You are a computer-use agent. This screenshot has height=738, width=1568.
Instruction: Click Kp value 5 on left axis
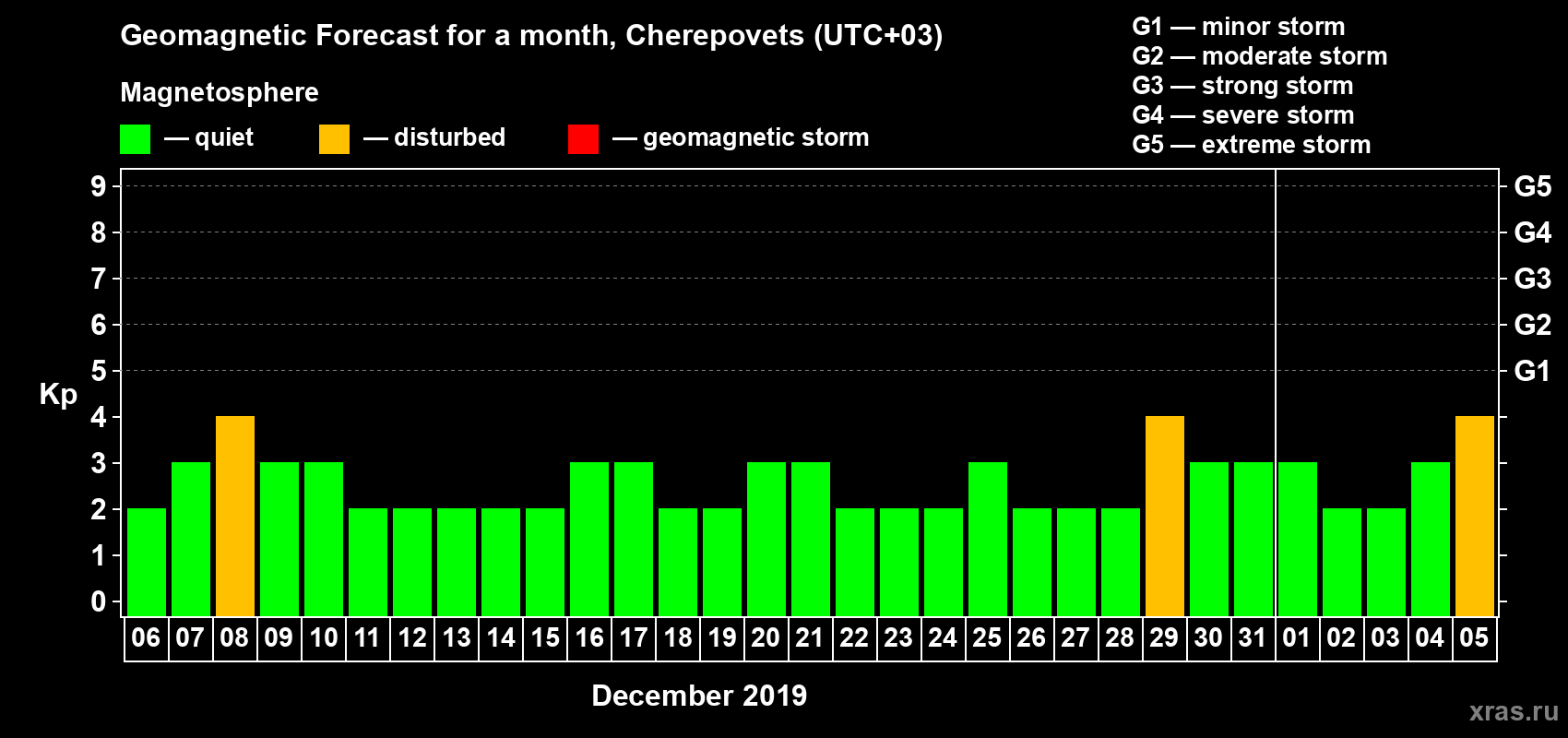click(x=99, y=371)
